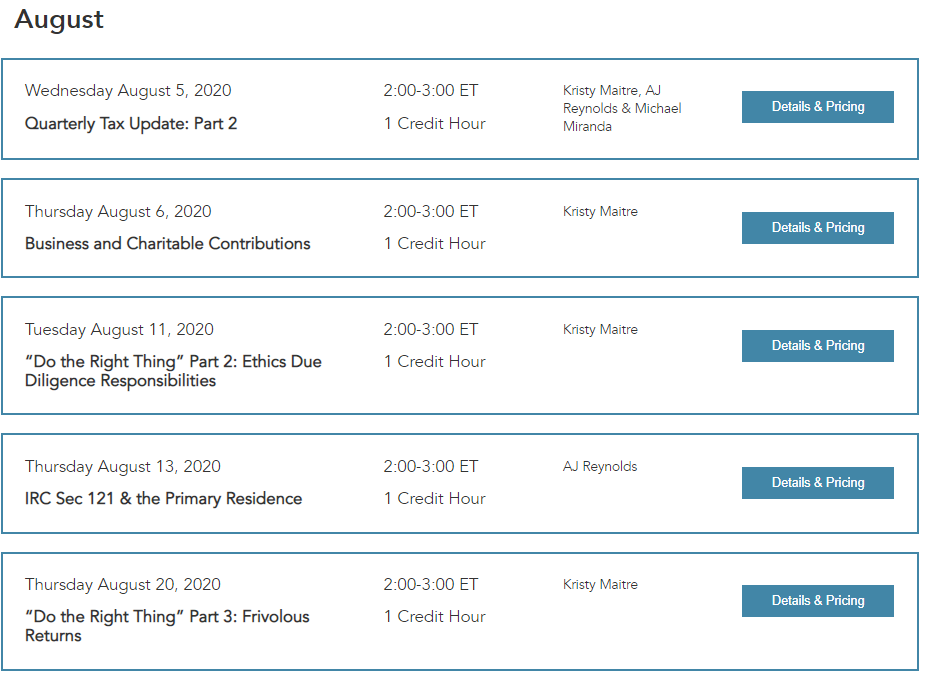Screen dimensions: 926x677
Task: Click 1 Credit Hour on the August 20 card
Action: coord(435,617)
